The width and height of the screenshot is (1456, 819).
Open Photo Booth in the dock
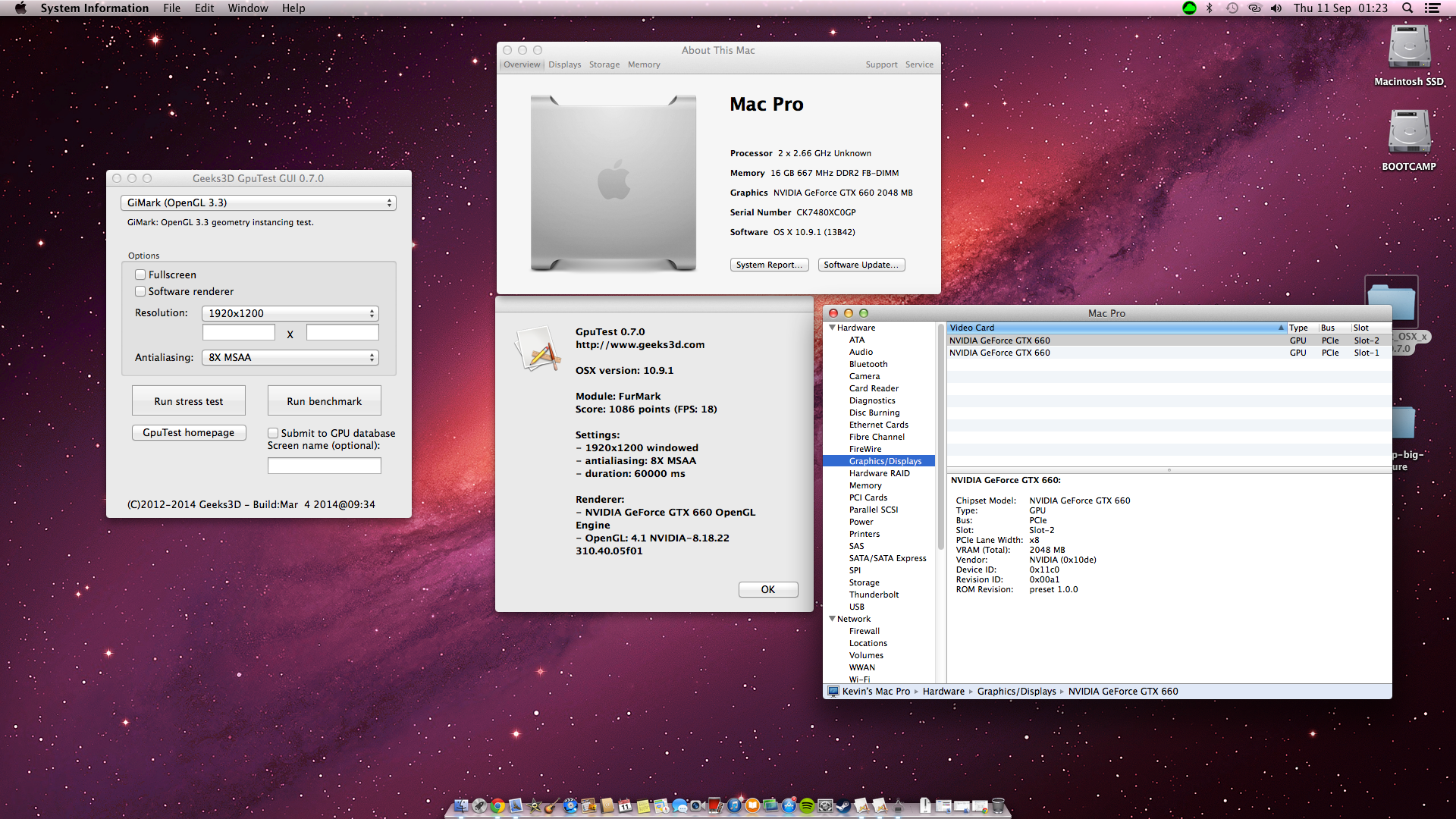(x=715, y=805)
